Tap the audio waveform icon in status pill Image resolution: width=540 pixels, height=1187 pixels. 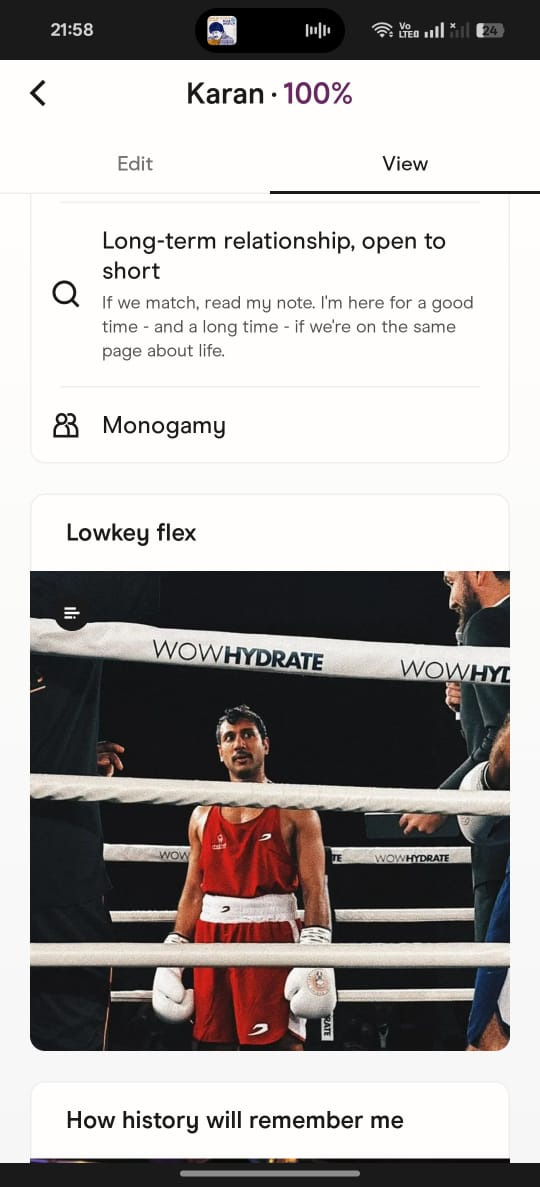(x=318, y=30)
